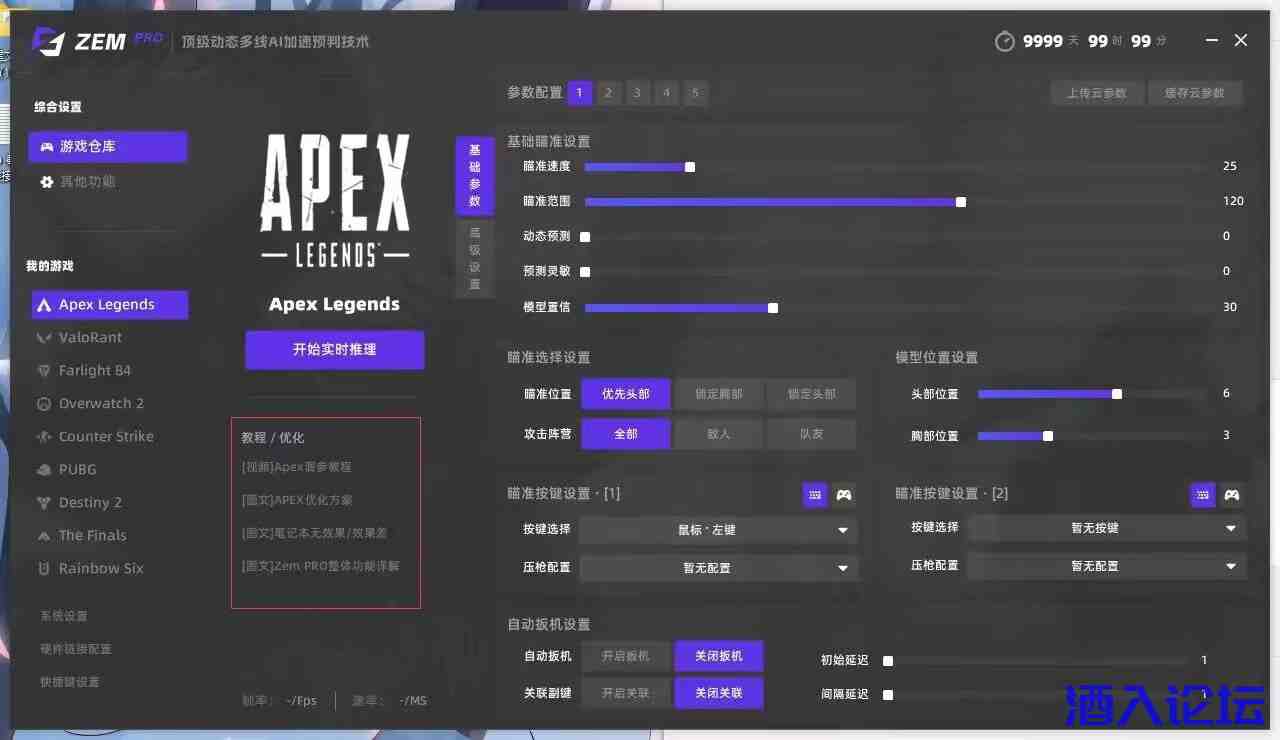Screen dimensions: 1280x740
Task: Open the 按键选择 dropdown showing 暂无按键
Action: (x=1105, y=528)
